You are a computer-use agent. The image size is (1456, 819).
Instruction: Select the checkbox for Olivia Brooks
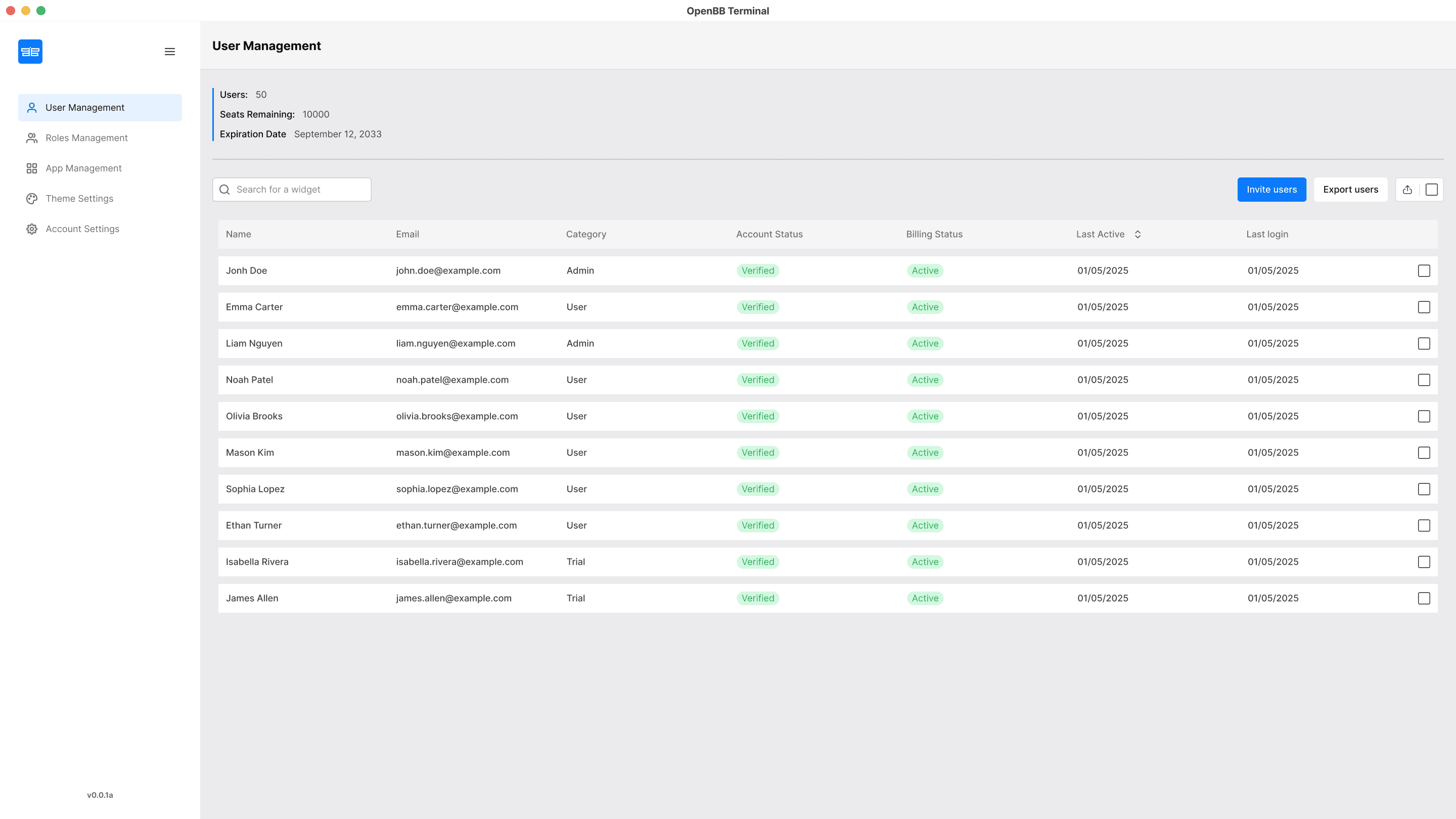point(1424,416)
